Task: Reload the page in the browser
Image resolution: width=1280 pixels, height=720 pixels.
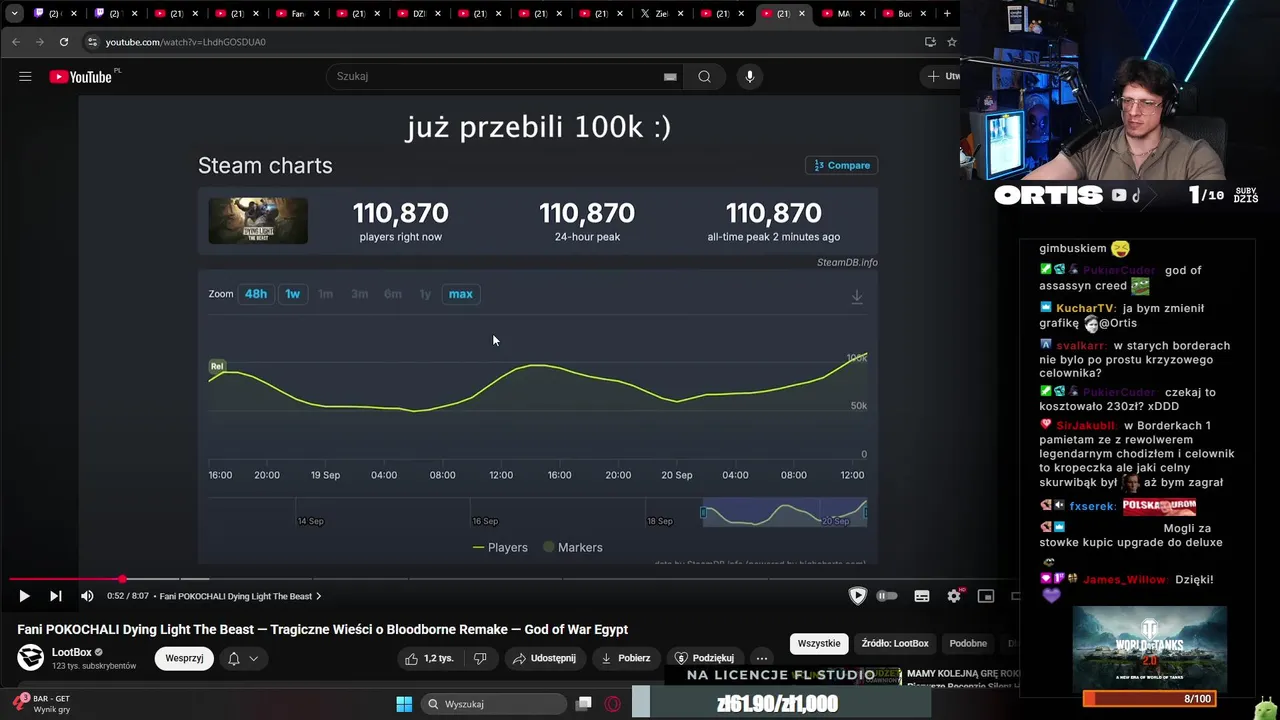Action: [x=64, y=42]
